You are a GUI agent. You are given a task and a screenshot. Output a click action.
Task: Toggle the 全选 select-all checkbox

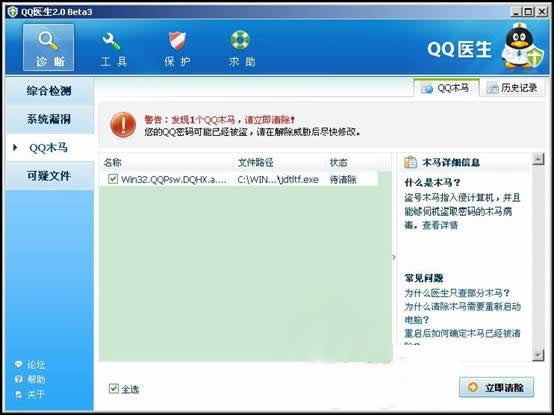(x=113, y=388)
